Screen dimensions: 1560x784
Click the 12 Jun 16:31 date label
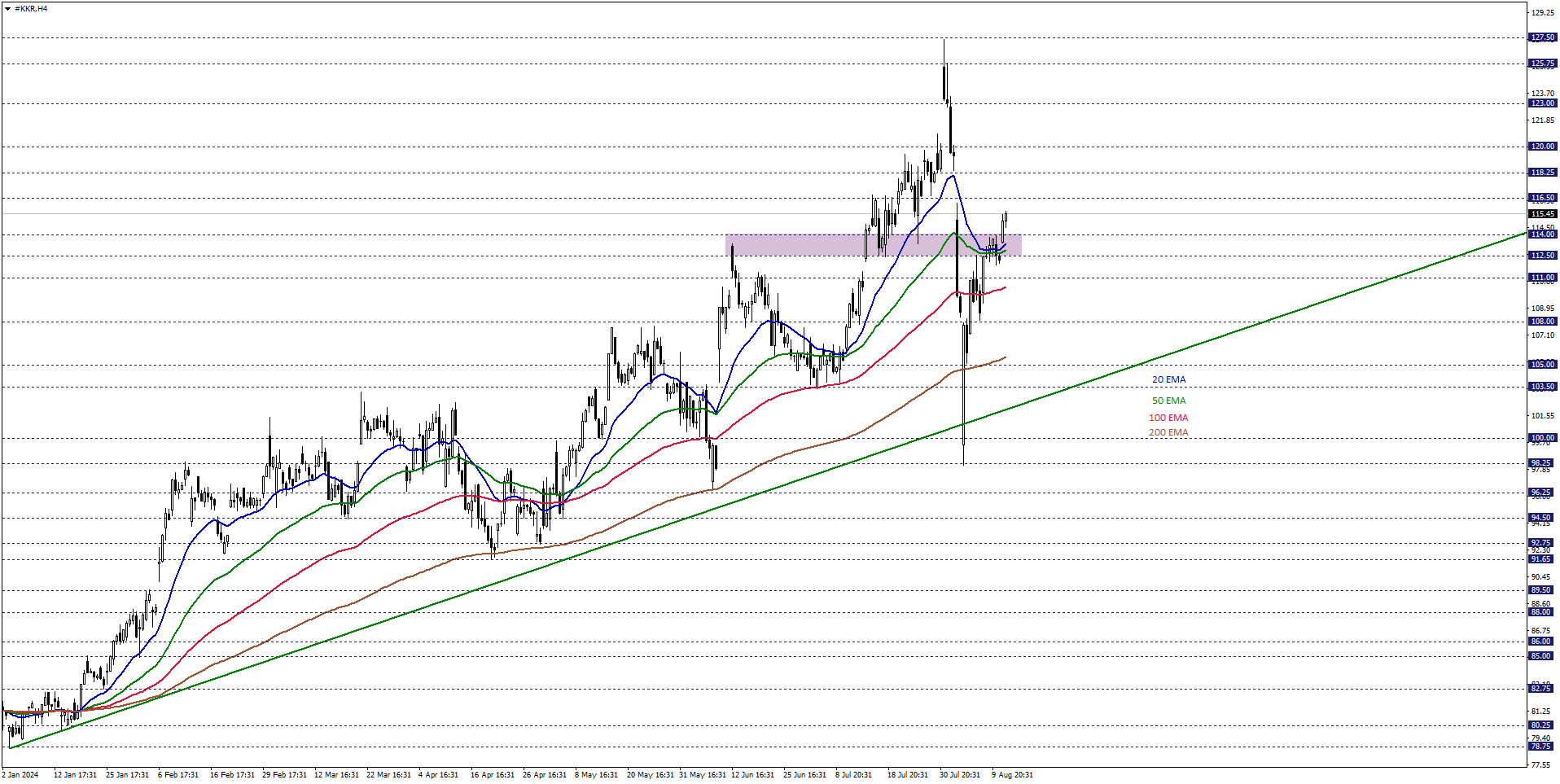753,775
